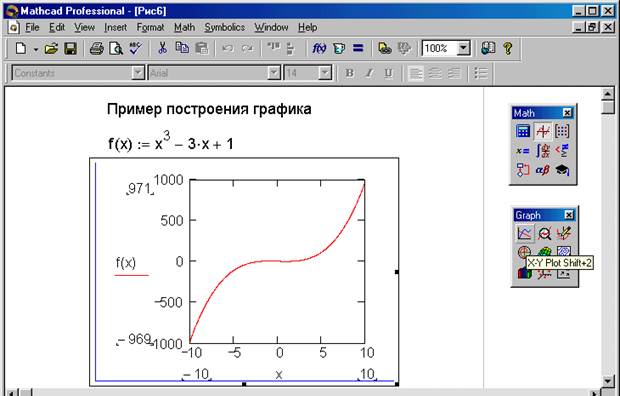
Task: Undo the last action
Action: click(x=227, y=49)
